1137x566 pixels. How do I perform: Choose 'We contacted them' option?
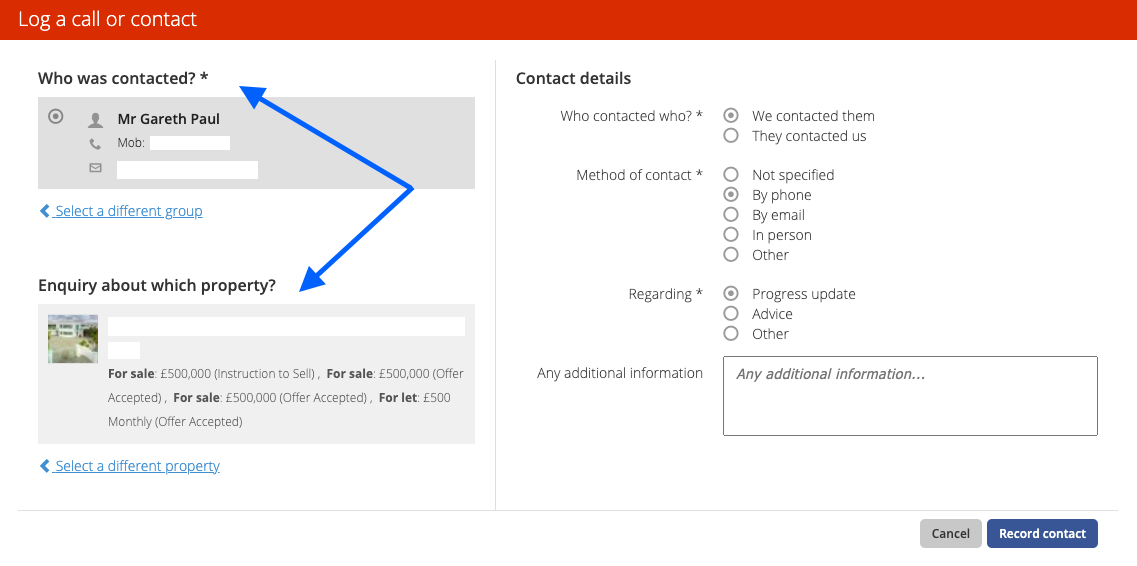[731, 116]
